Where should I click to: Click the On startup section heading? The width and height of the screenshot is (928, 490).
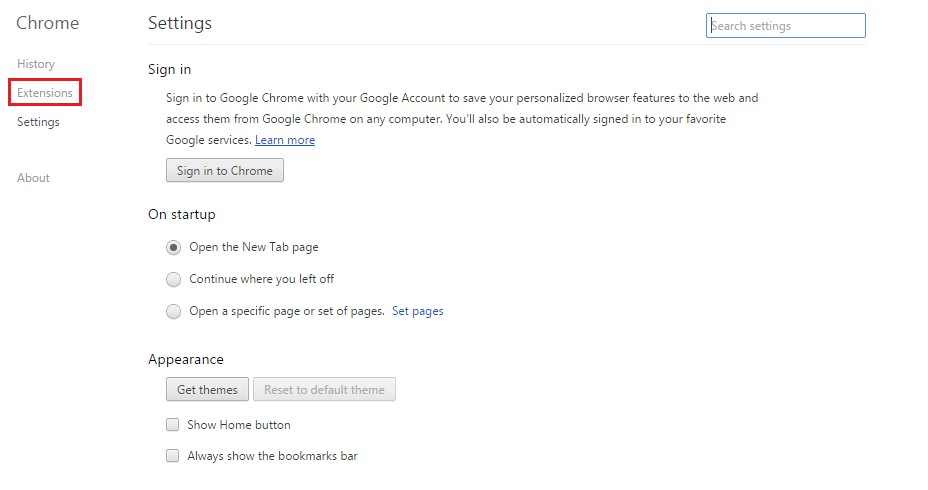point(182,214)
